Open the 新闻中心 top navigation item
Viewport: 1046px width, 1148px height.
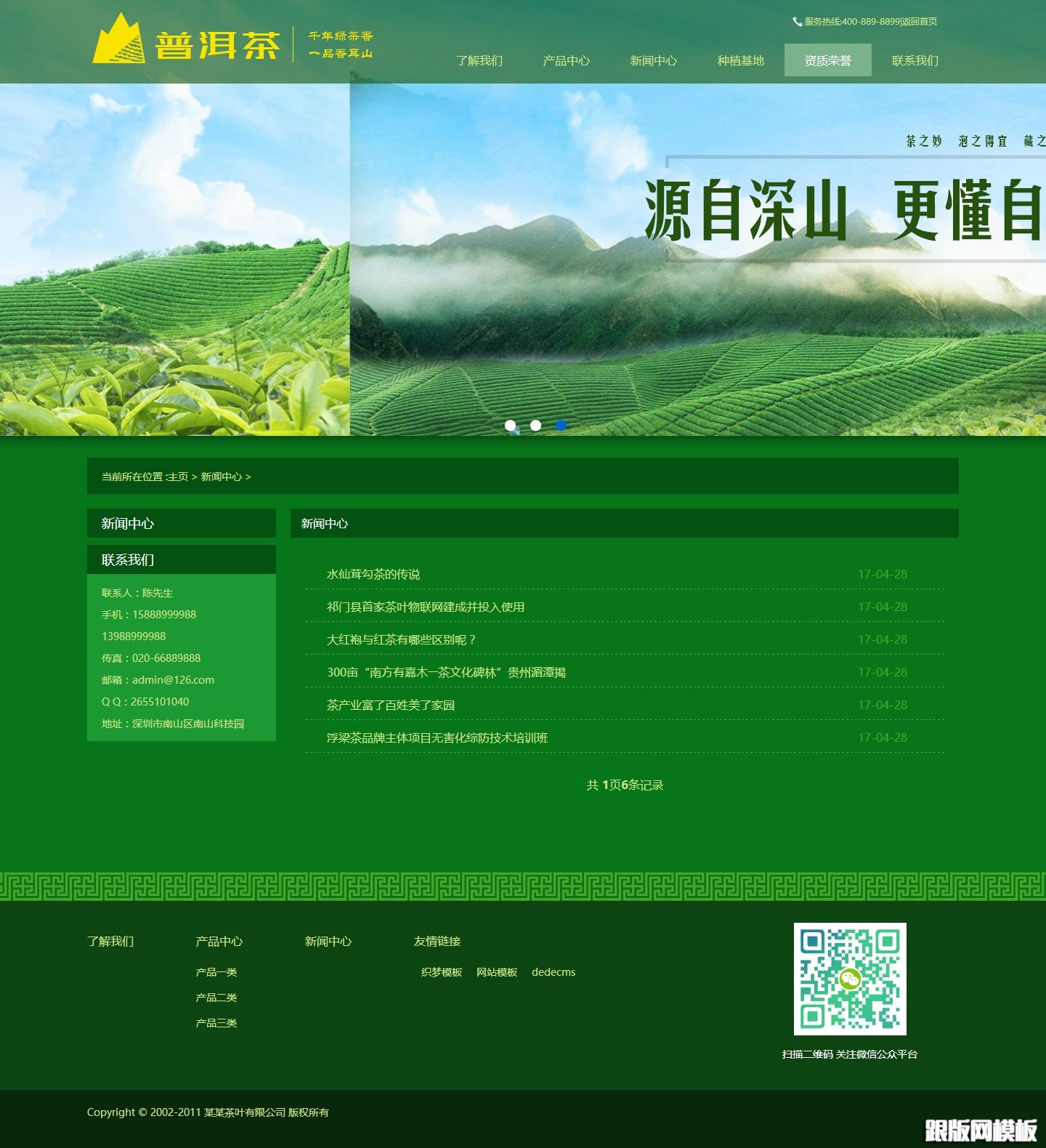click(x=654, y=60)
